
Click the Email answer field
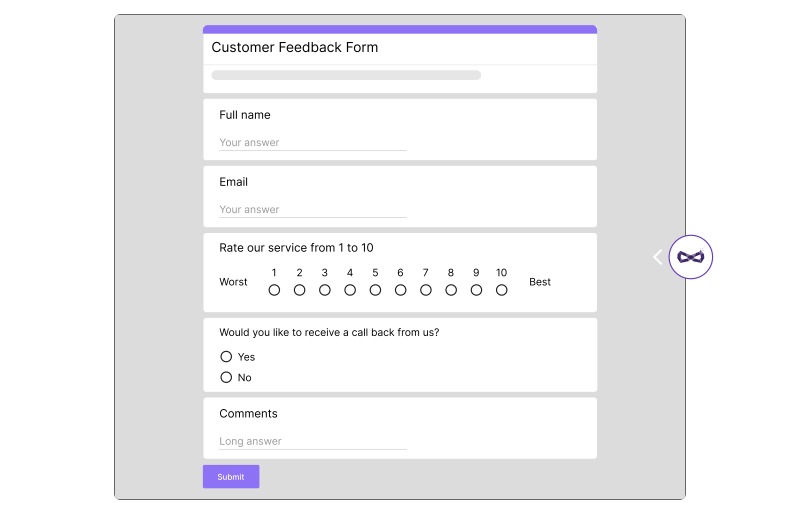(313, 210)
